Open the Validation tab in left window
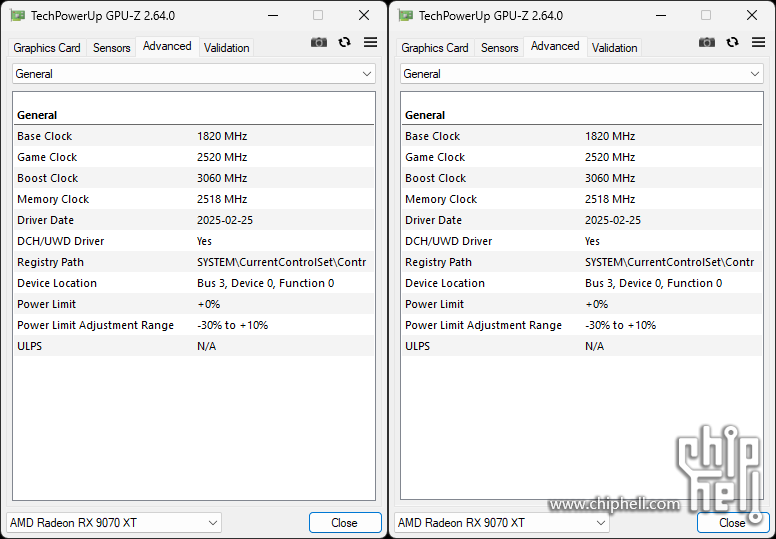The width and height of the screenshot is (776, 539). 227,48
